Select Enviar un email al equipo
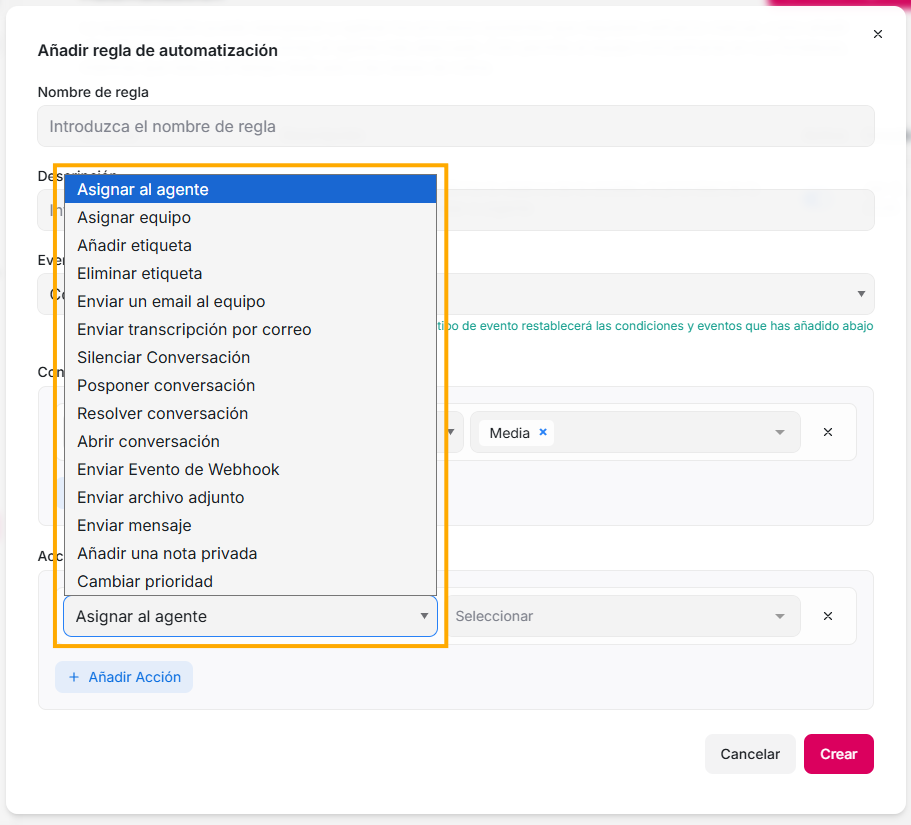911x825 pixels. tap(171, 301)
